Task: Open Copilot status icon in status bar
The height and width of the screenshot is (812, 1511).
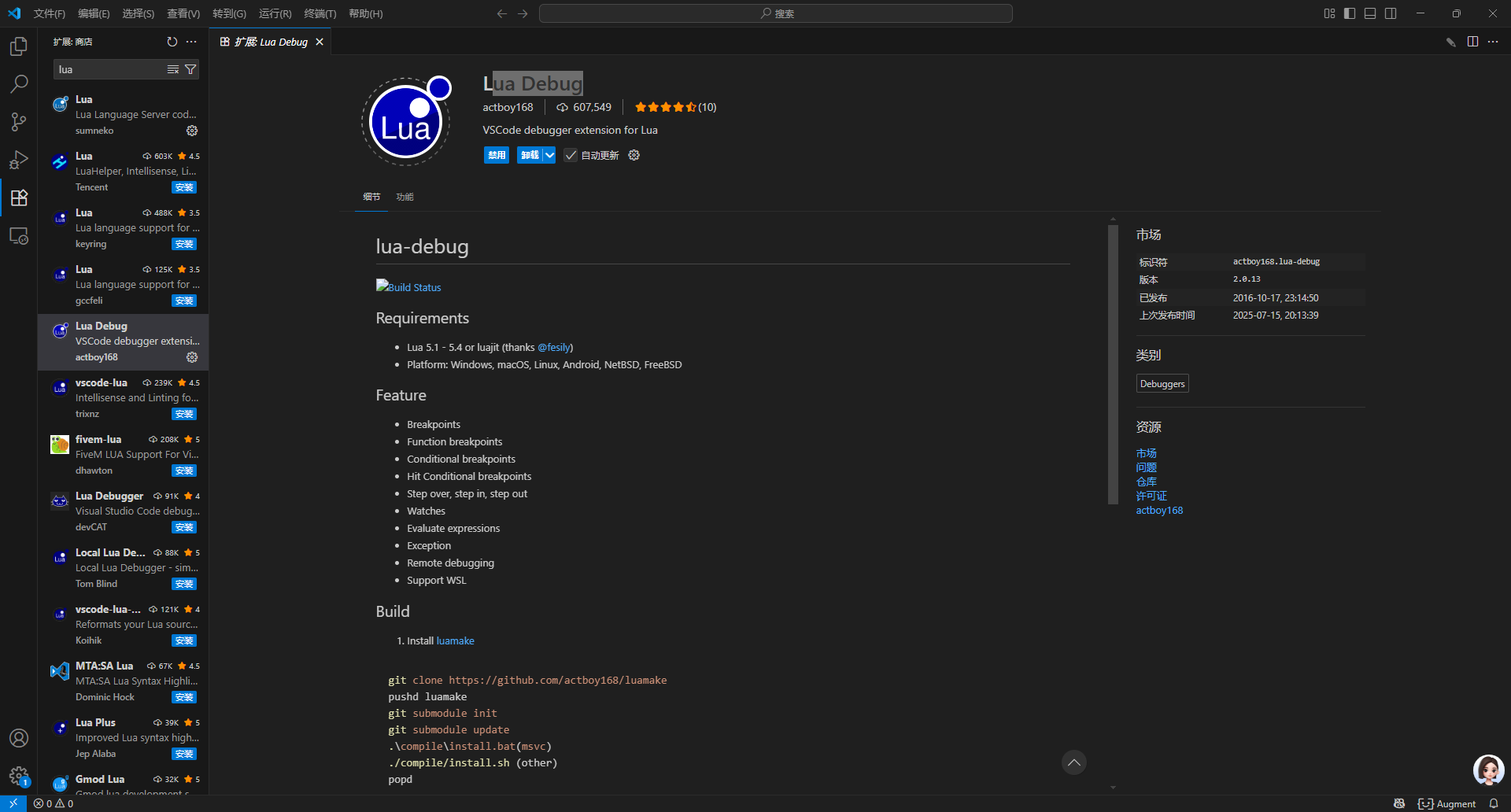Action: [1399, 803]
